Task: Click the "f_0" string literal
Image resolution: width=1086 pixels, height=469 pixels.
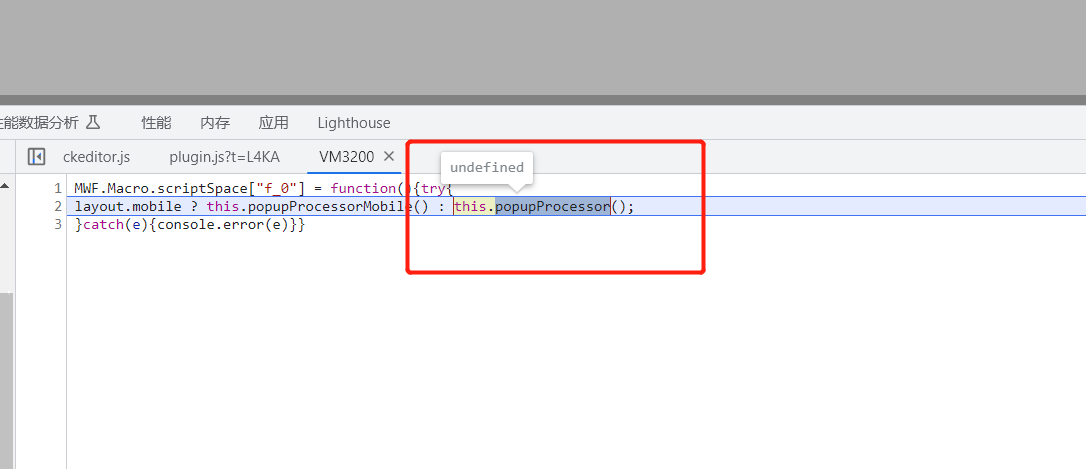Action: coord(276,188)
